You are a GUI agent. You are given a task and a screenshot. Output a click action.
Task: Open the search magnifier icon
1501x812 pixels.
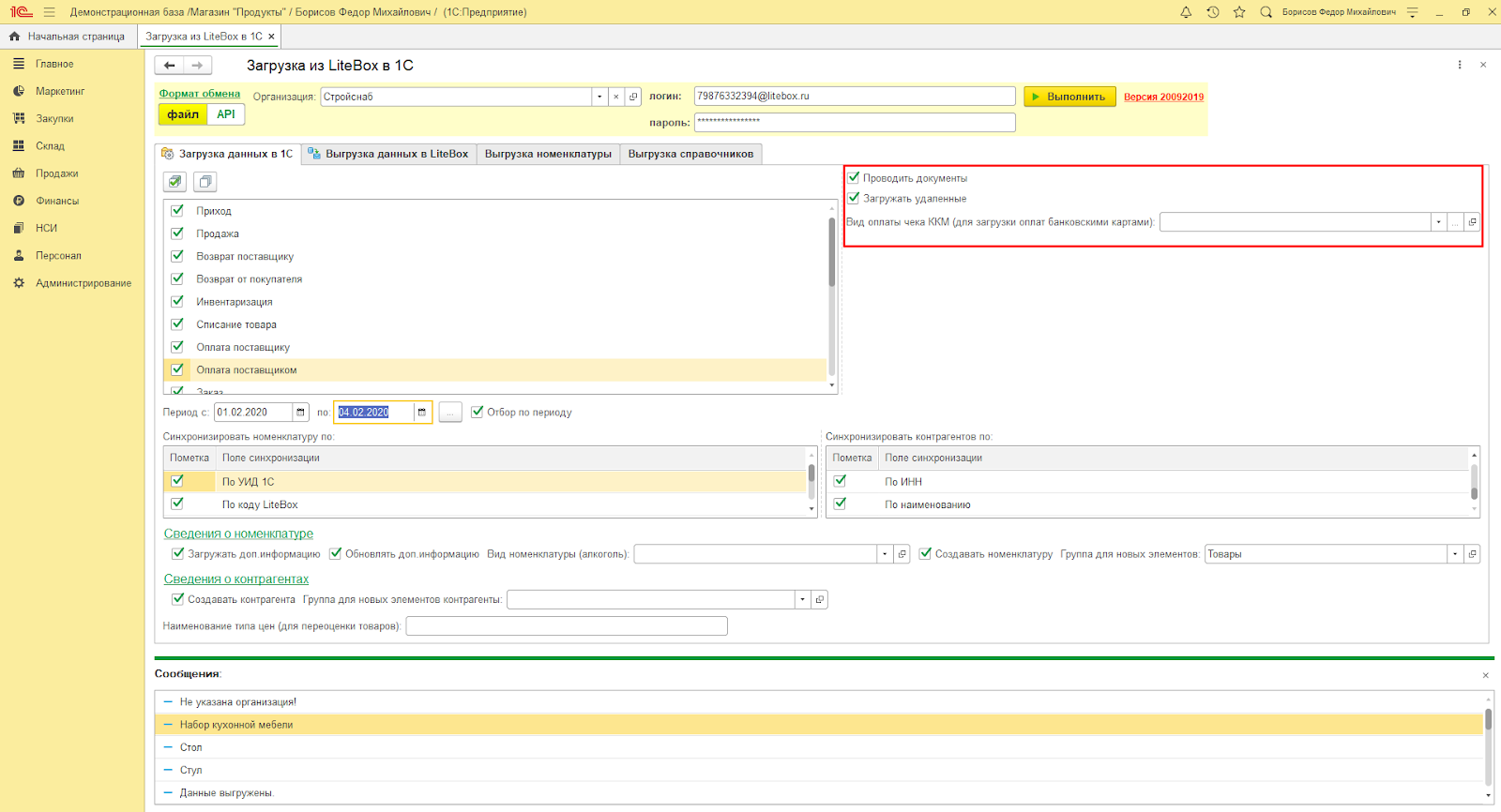pyautogui.click(x=1266, y=12)
